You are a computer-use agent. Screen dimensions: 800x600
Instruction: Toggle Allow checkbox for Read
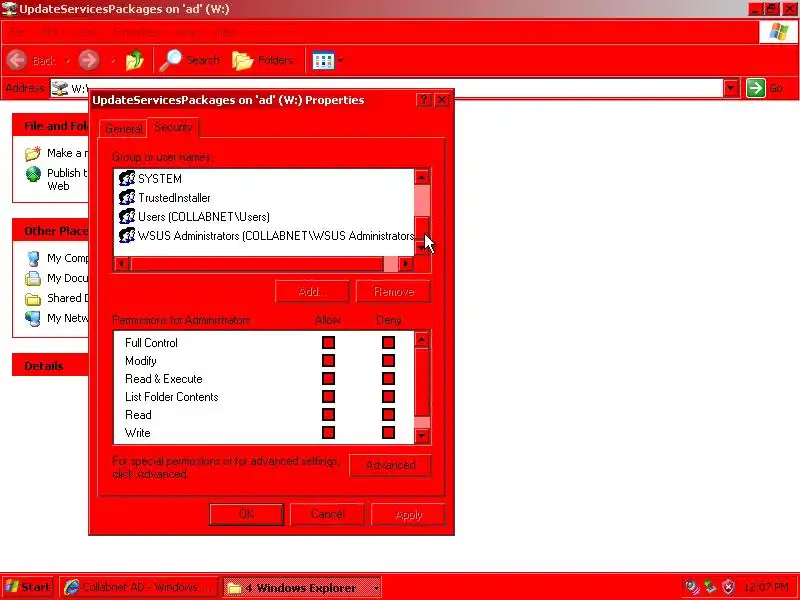tap(329, 414)
